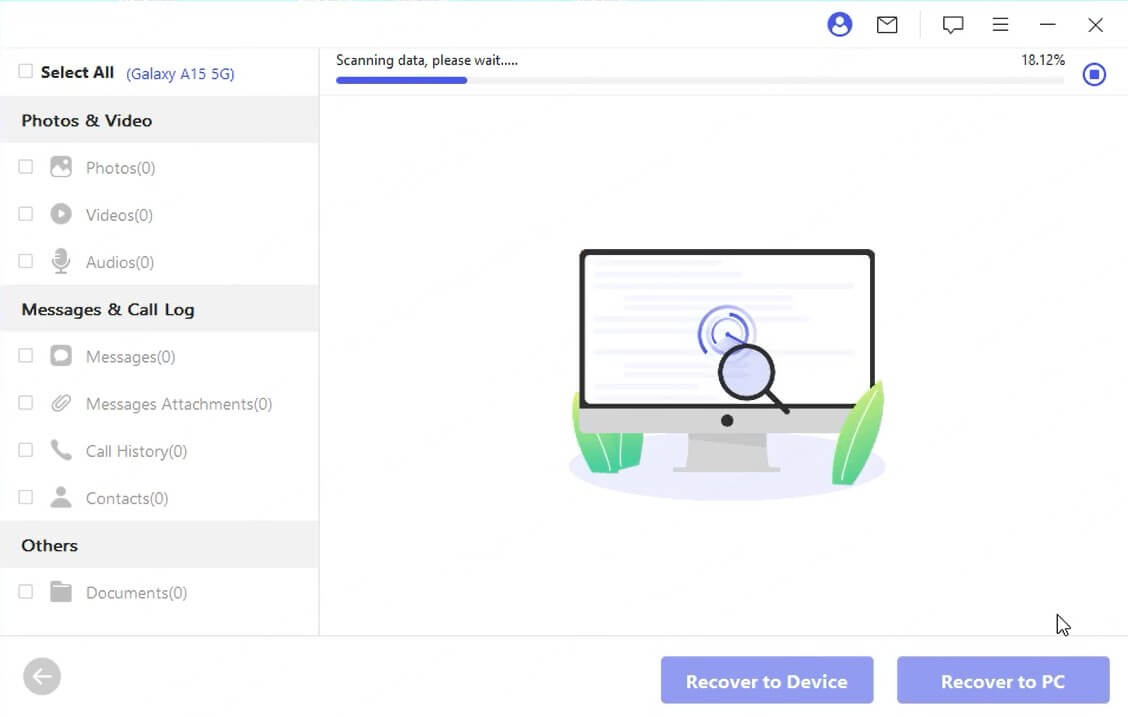Image resolution: width=1128 pixels, height=717 pixels.
Task: Check the Documents(0) checkbox
Action: coord(23,592)
